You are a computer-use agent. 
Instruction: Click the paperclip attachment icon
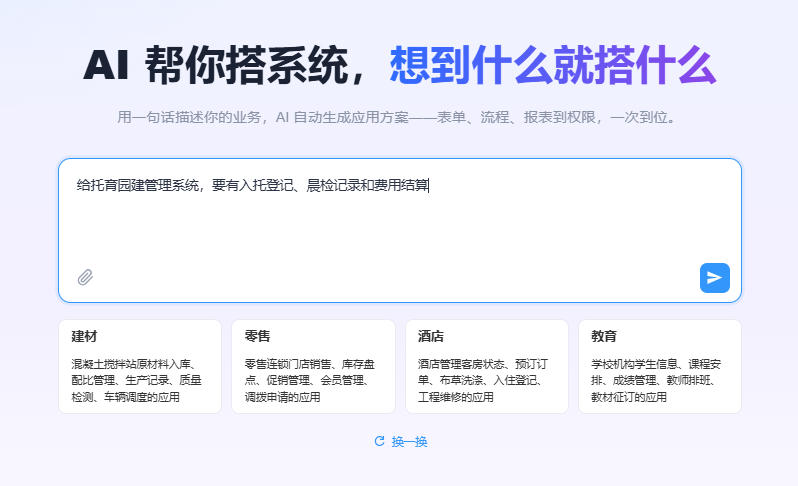pyautogui.click(x=86, y=277)
